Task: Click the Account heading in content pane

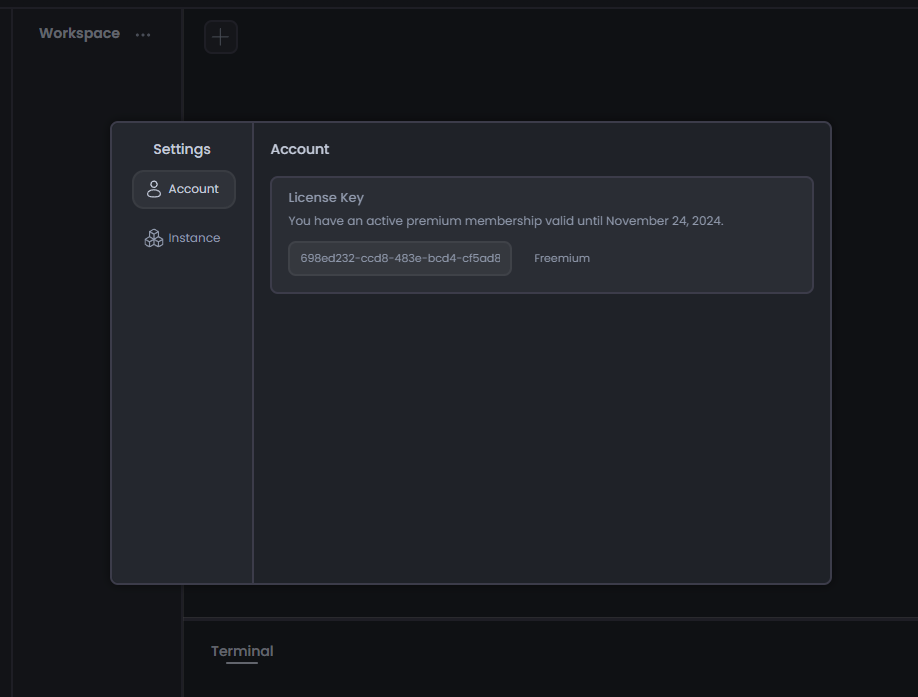Action: [300, 149]
